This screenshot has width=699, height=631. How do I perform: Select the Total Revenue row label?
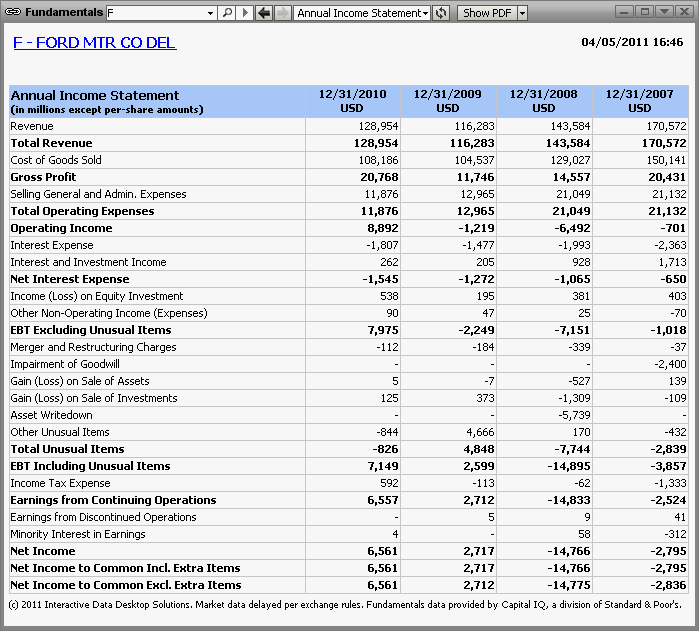(51, 143)
